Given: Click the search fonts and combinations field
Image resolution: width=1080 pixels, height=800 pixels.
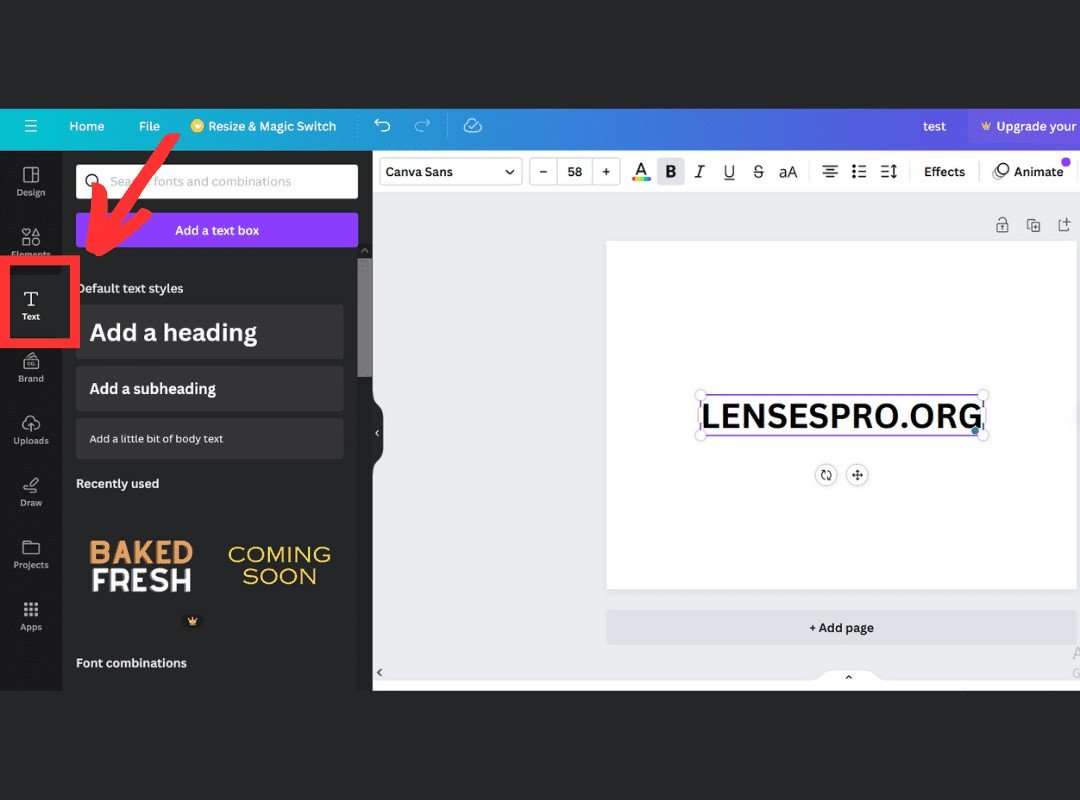Looking at the screenshot, I should (217, 181).
